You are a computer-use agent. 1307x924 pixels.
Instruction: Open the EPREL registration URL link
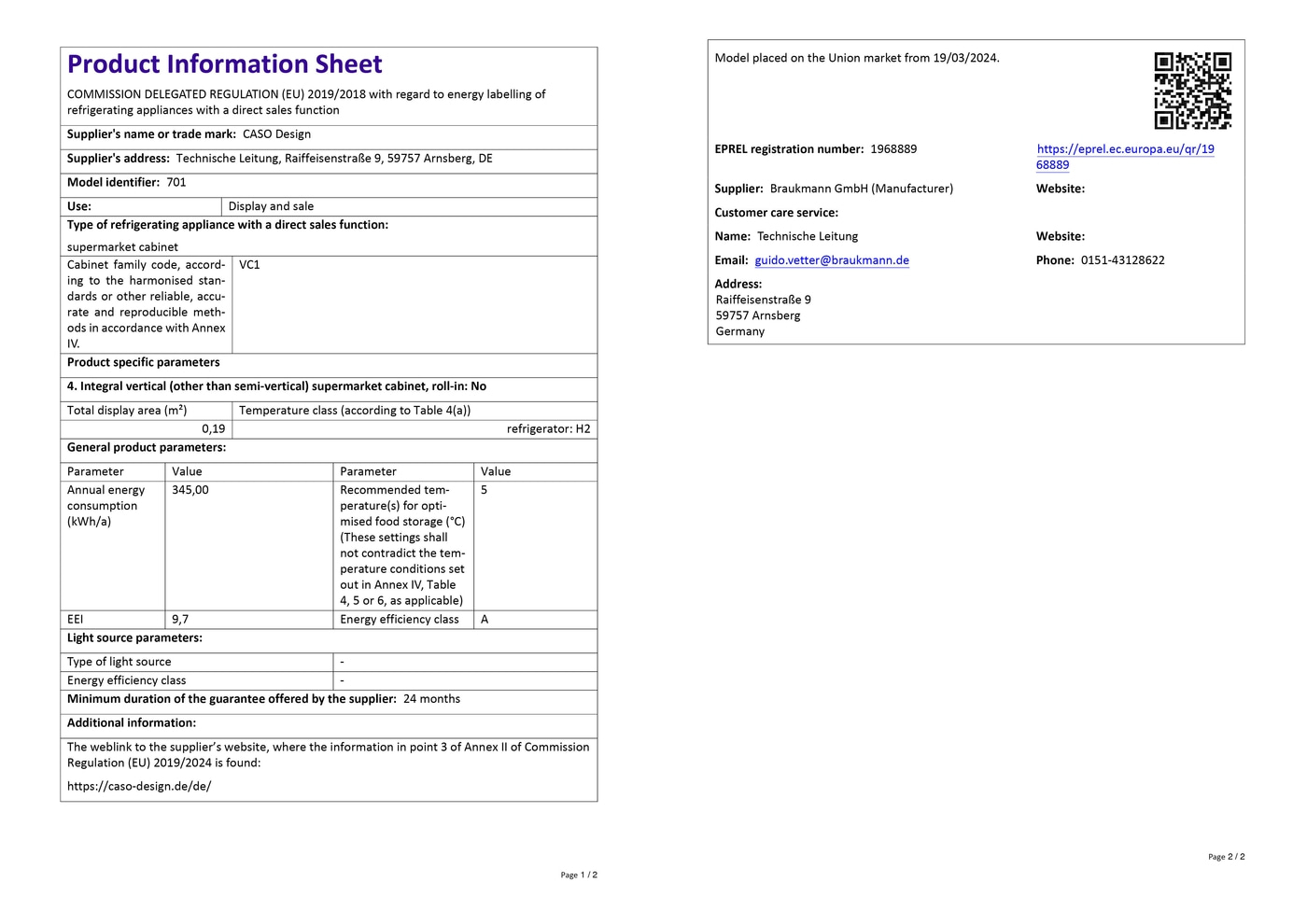(1125, 149)
